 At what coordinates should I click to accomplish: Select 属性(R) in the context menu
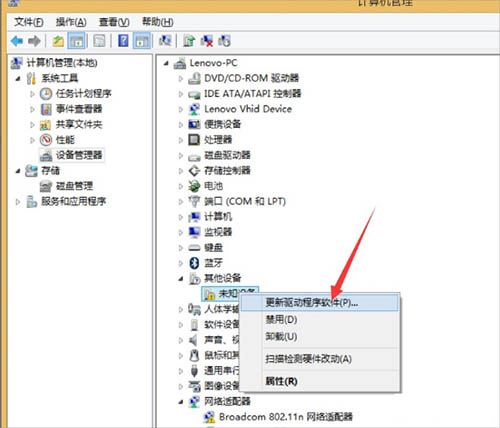coord(281,381)
